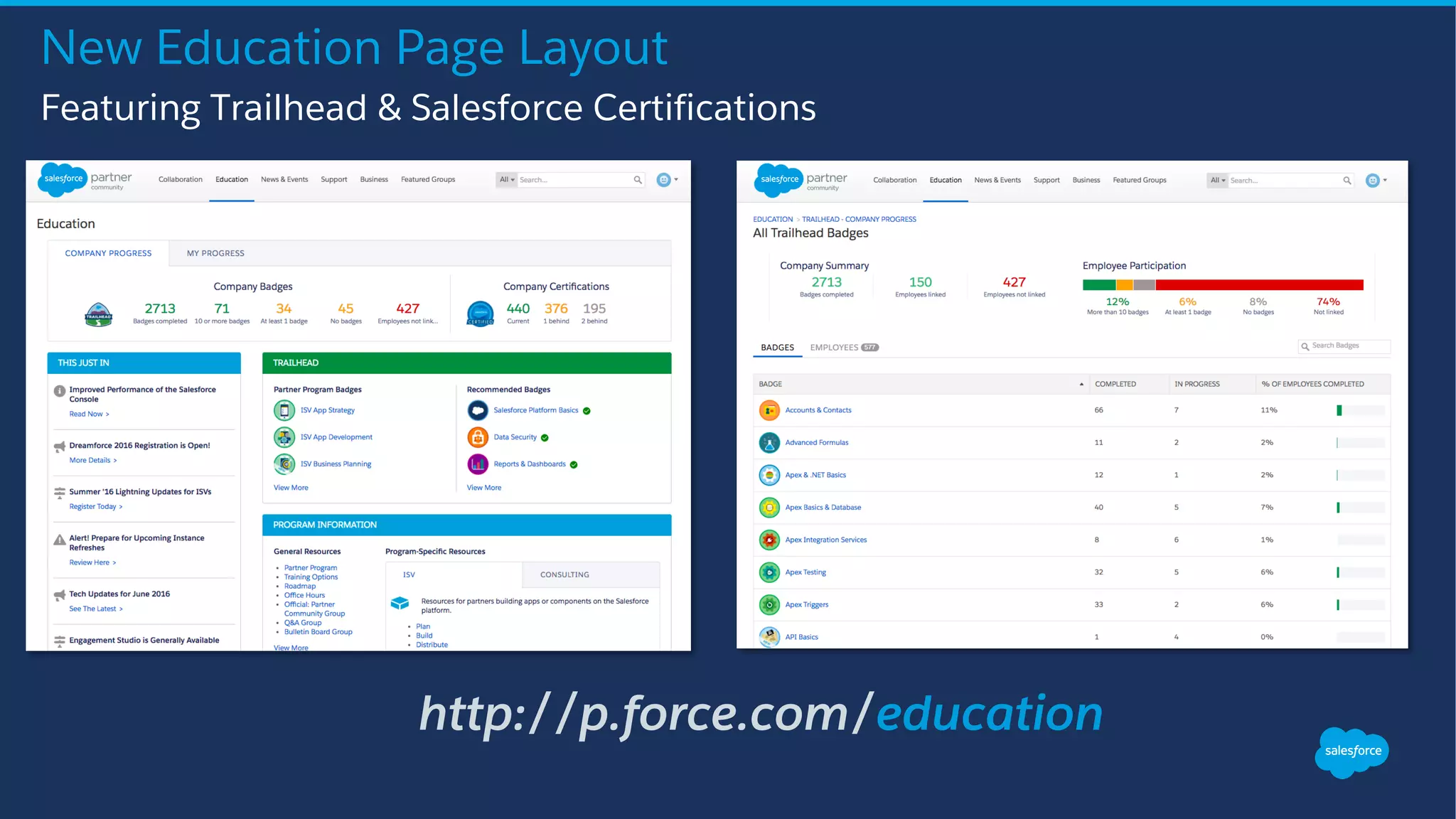Click Accounts & Contacts badge icon
Screen dimensions: 1456x819
769,410
